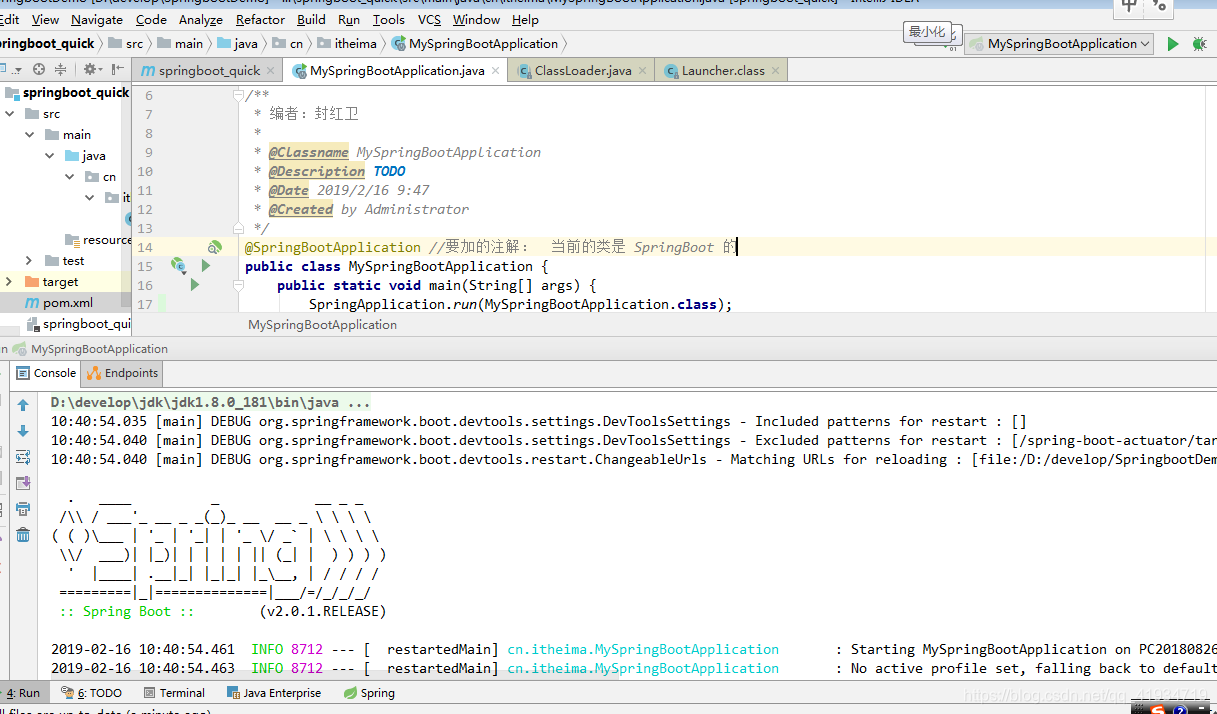
Task: Expand the target folder node
Action: tap(9, 281)
